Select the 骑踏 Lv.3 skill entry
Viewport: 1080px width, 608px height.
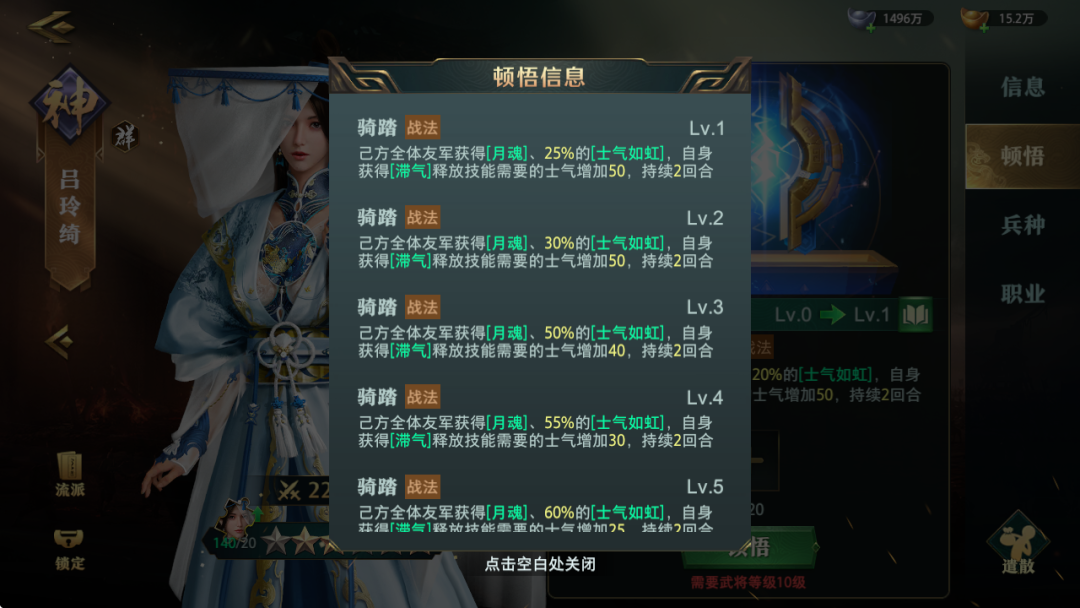(x=540, y=328)
